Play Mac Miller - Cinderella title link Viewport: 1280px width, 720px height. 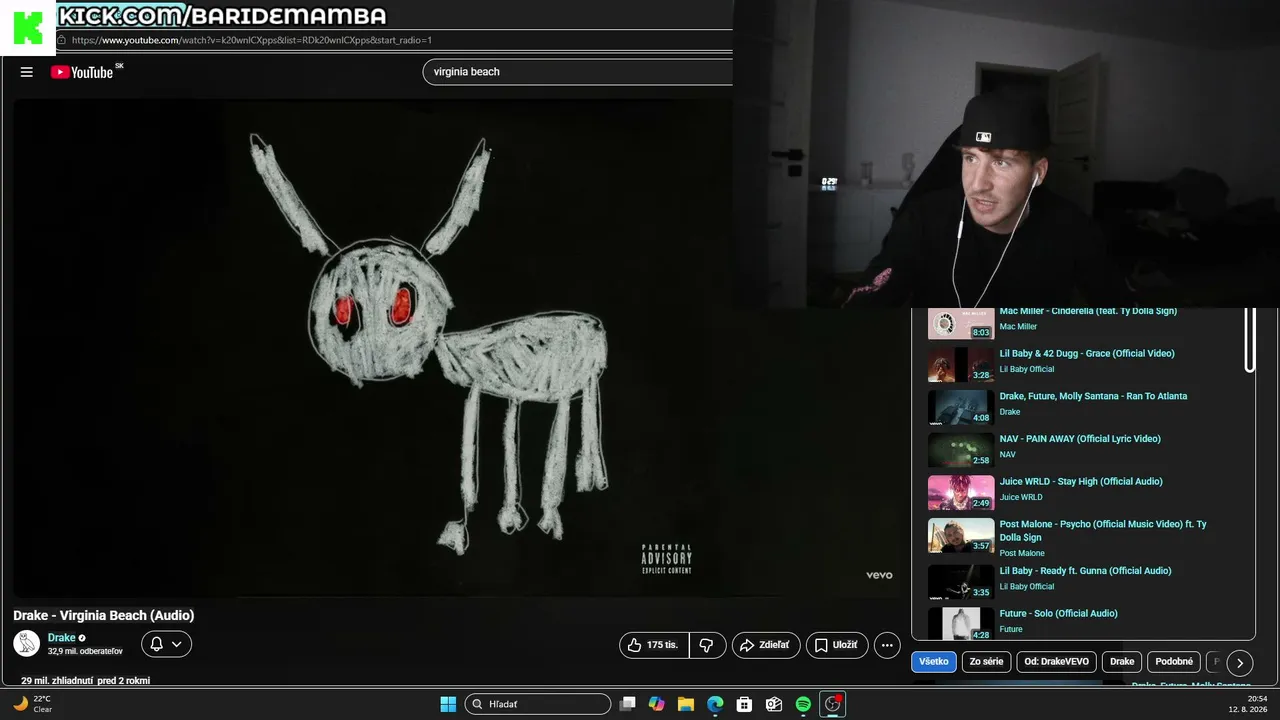click(1088, 311)
